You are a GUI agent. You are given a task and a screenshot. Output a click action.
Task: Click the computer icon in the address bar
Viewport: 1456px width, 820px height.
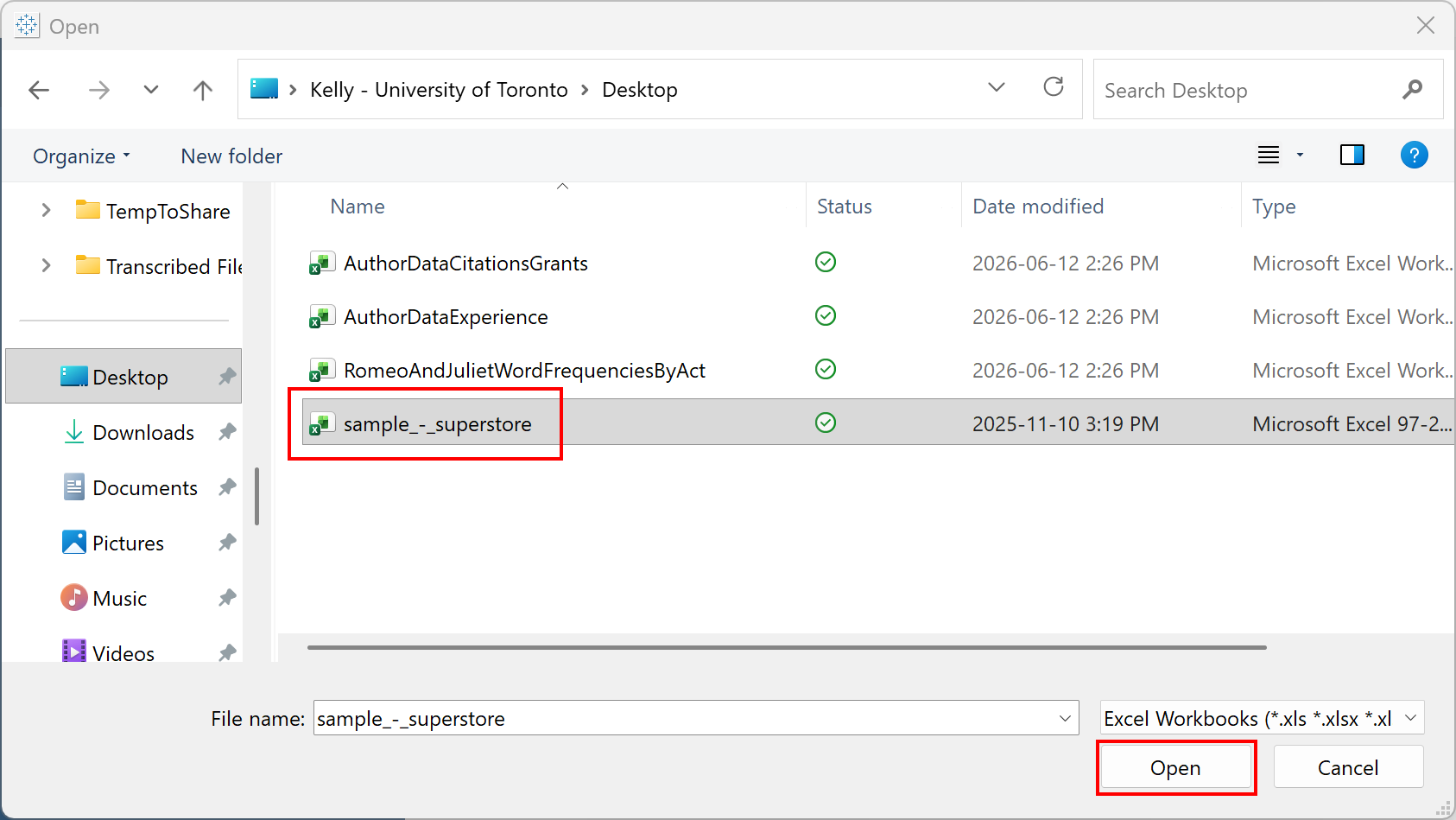(x=264, y=89)
